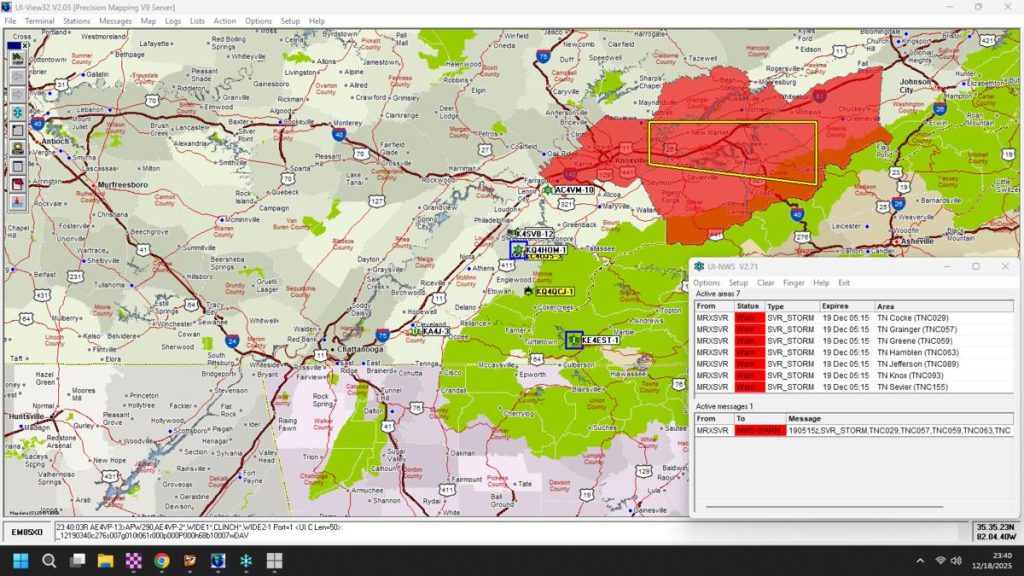Select the KE4EST-1 station on map
Image resolution: width=1024 pixels, height=576 pixels.
coord(573,340)
